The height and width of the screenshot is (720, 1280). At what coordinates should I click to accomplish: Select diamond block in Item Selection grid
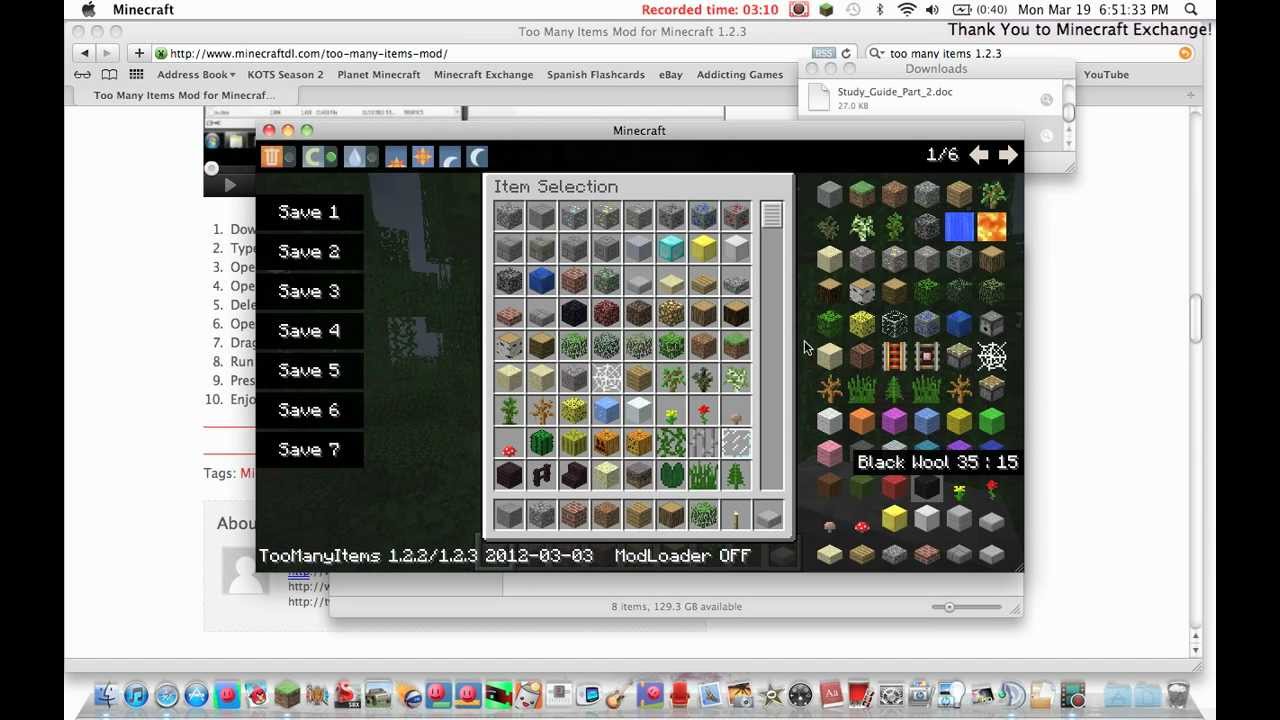click(671, 248)
